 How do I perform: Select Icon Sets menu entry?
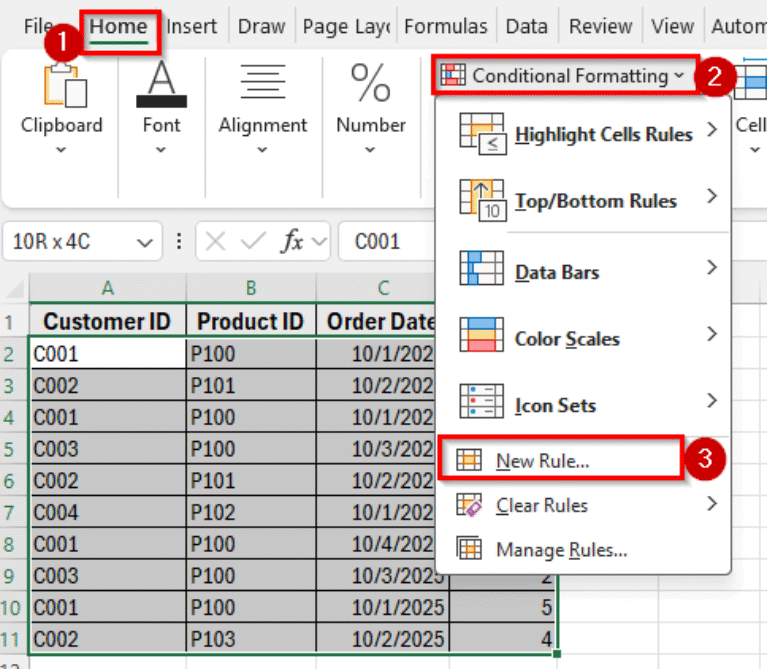(583, 403)
